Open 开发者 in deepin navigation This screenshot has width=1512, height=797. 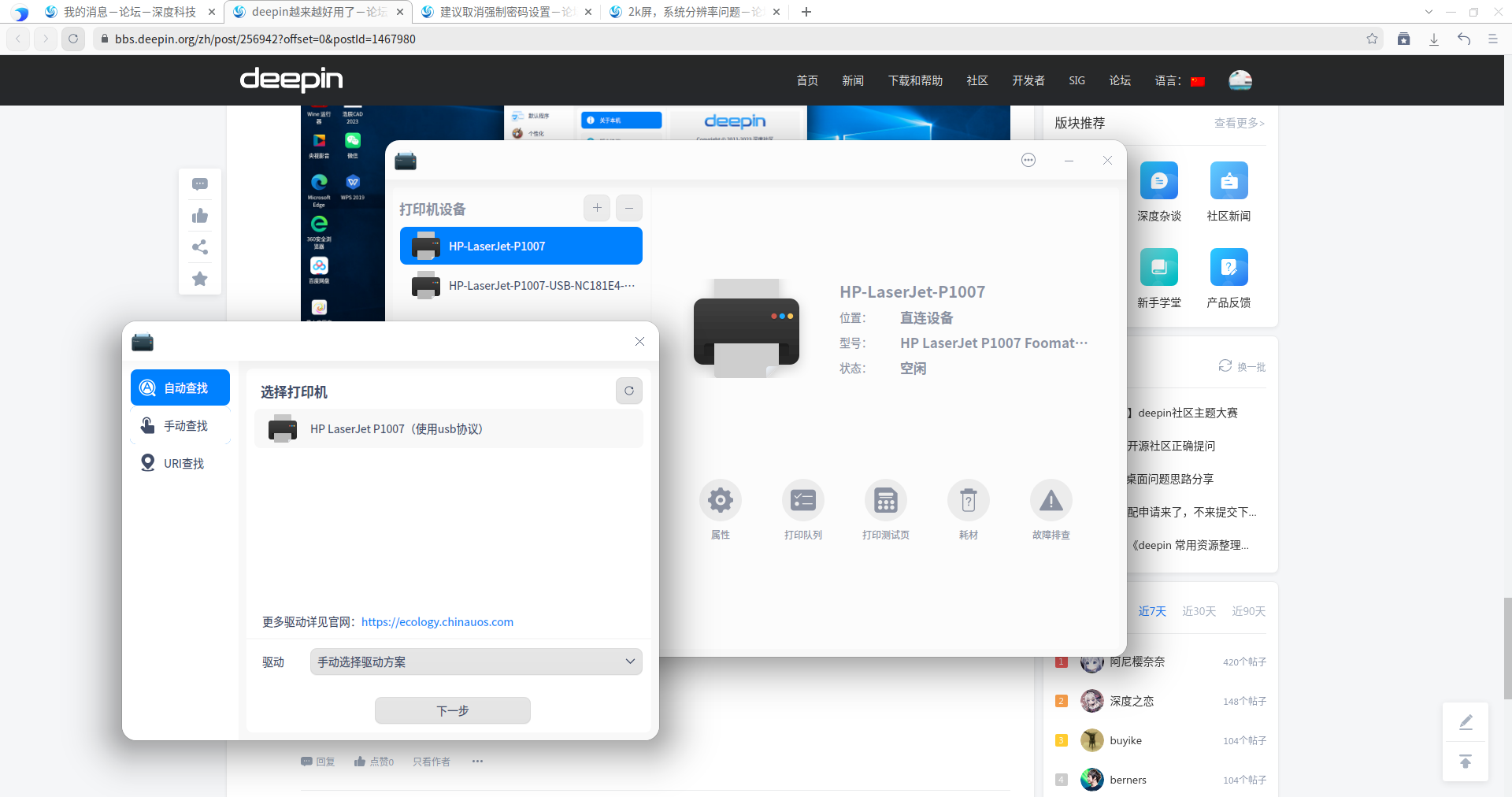coord(1028,80)
